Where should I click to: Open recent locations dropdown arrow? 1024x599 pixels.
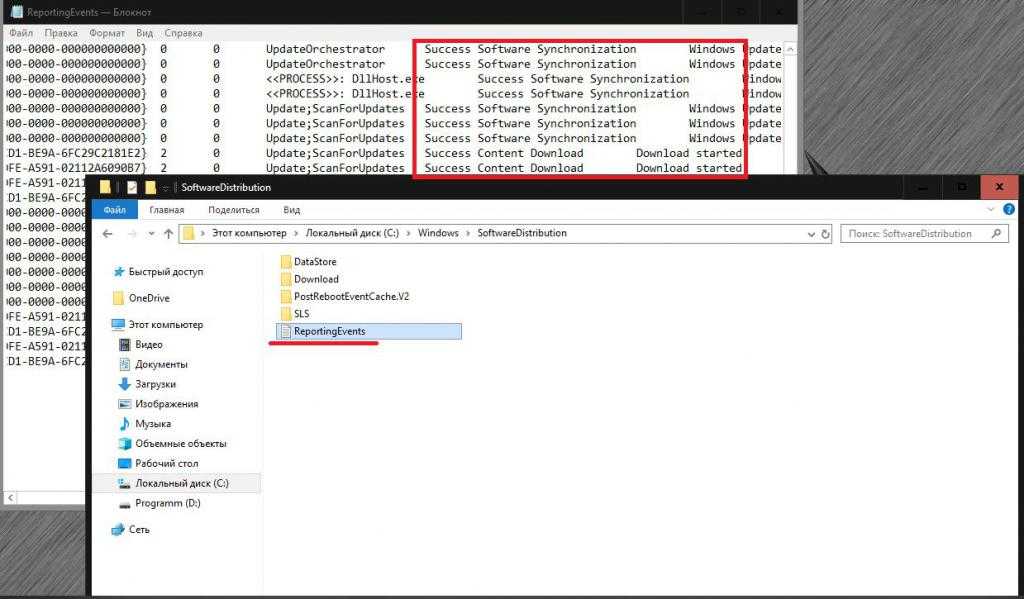(x=152, y=234)
